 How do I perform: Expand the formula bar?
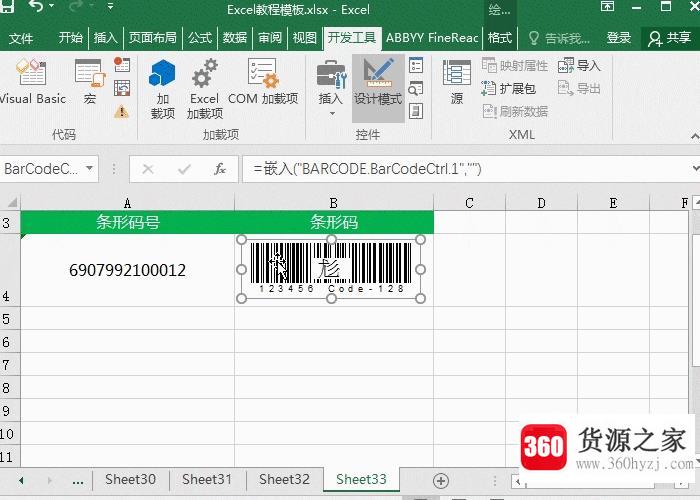(695, 169)
